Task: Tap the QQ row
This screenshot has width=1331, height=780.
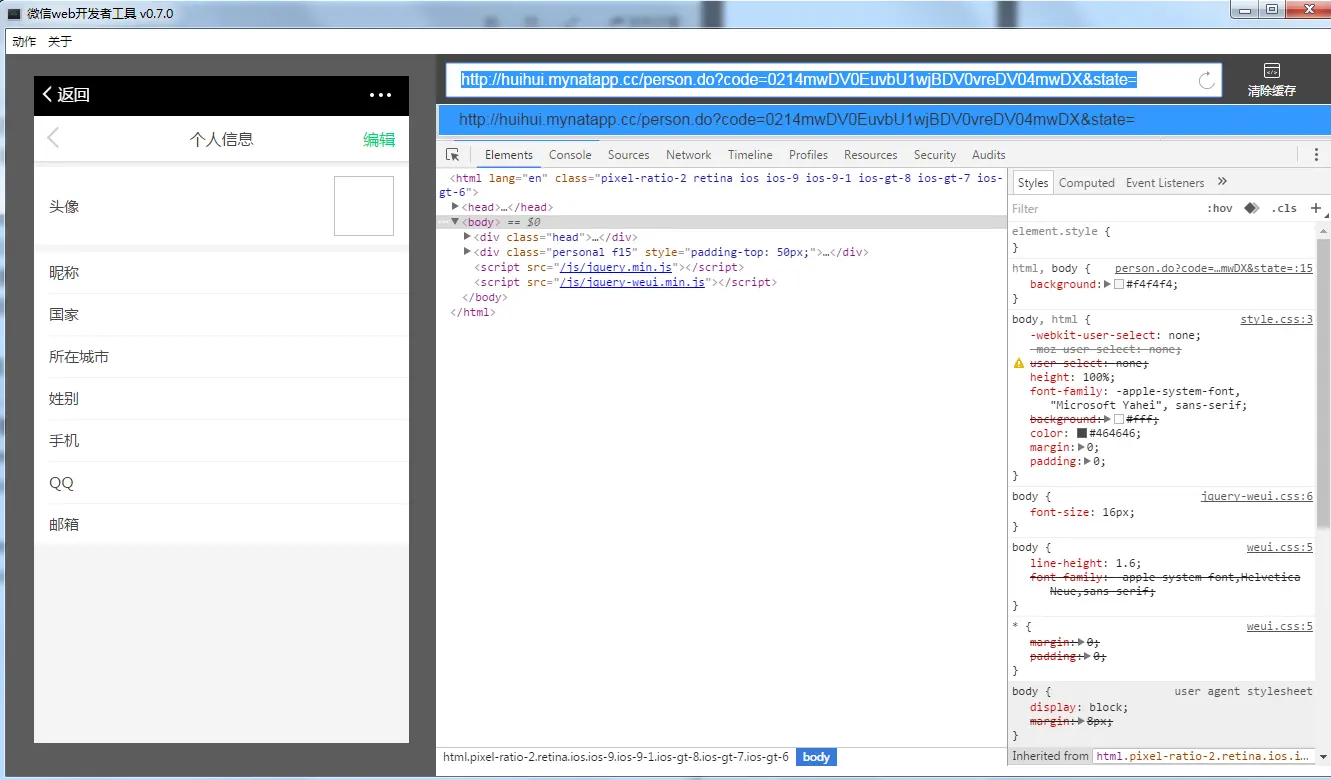Action: point(221,482)
